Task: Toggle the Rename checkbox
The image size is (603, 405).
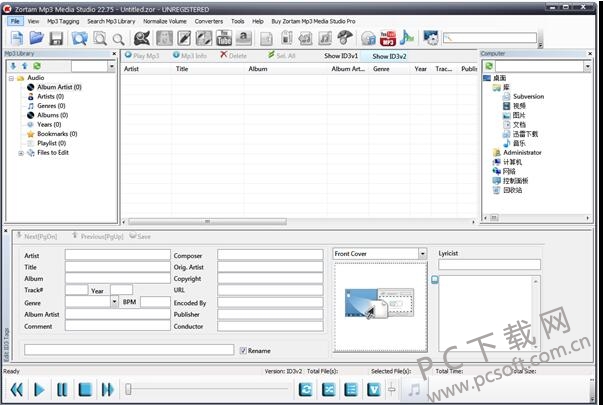Action: click(x=243, y=350)
